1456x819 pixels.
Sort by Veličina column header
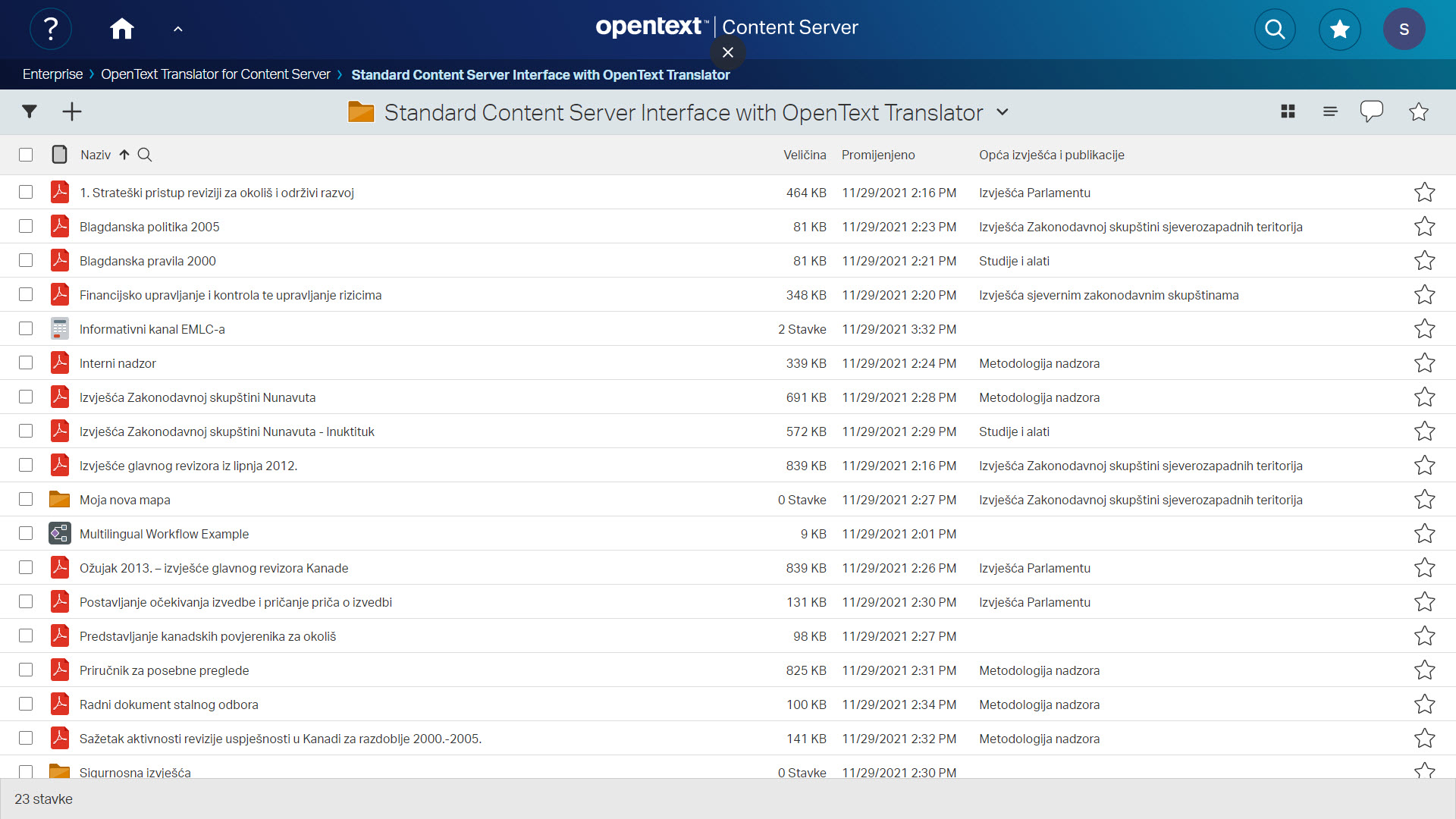click(804, 155)
